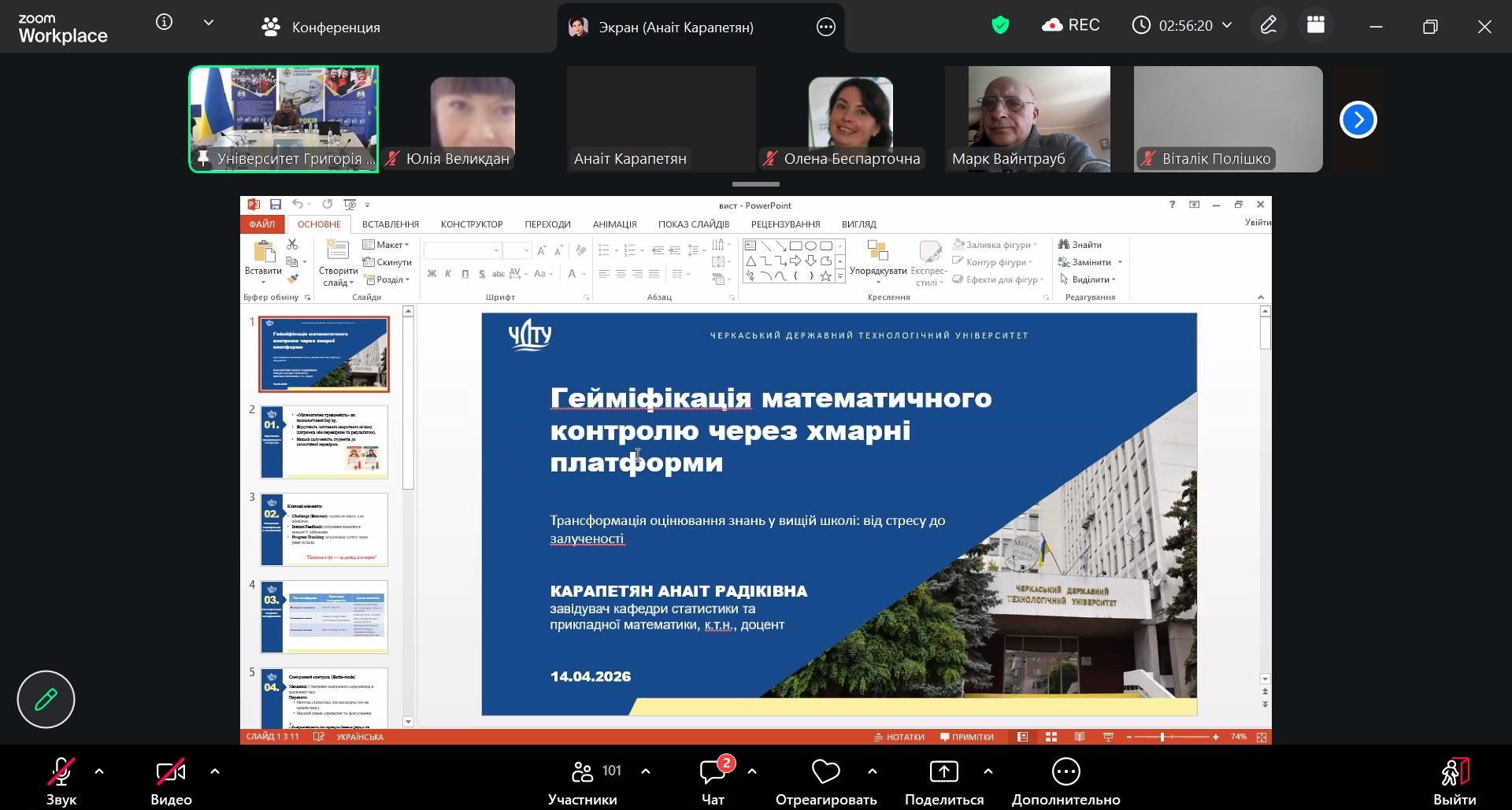
Task: Open the meeting info icon
Action: 164,23
